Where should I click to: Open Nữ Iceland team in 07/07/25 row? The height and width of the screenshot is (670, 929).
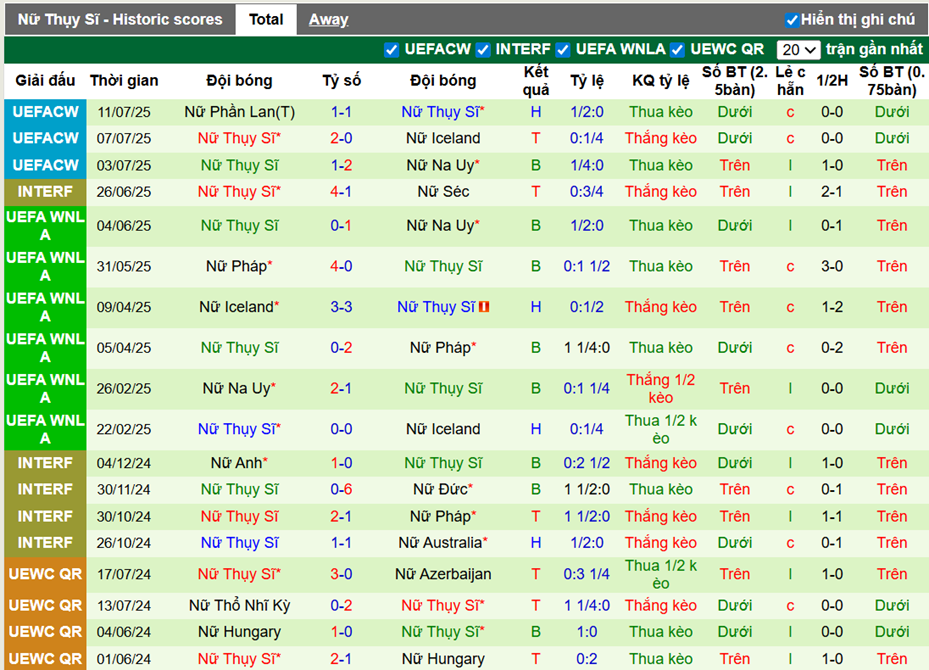[x=443, y=139]
